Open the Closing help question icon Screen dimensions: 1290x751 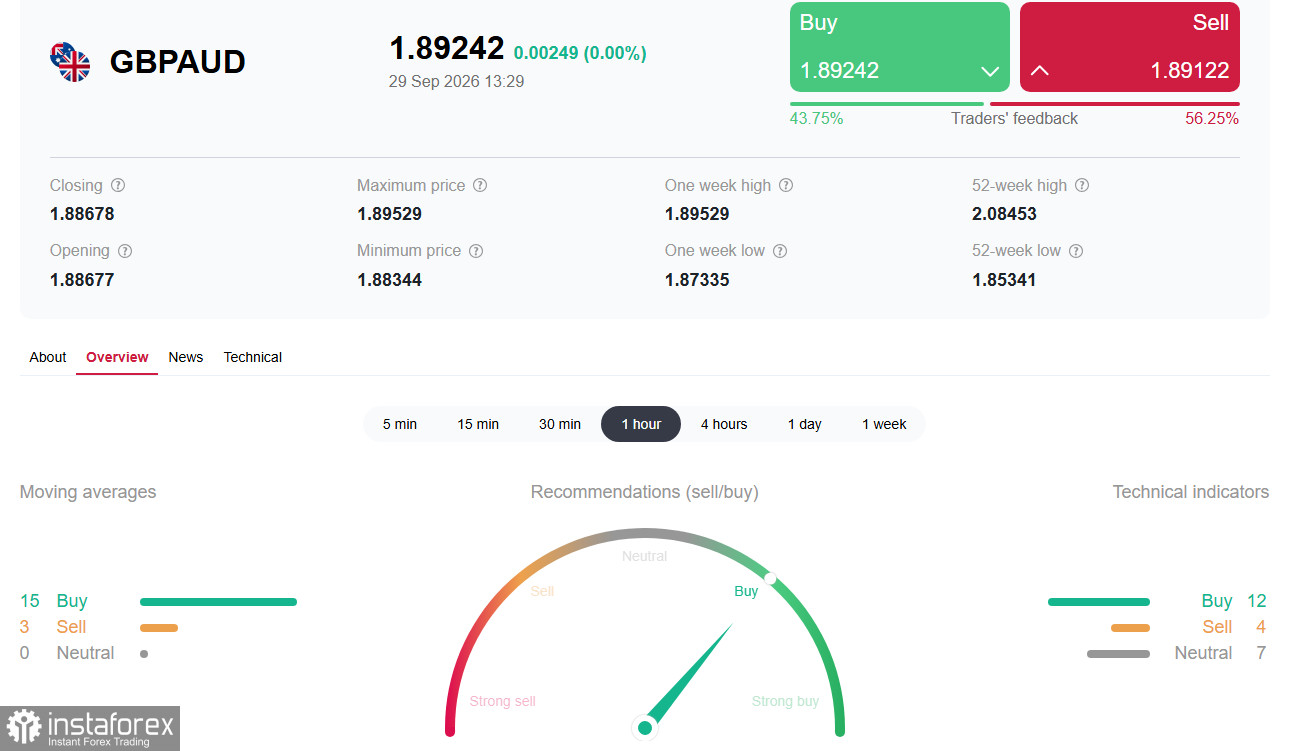click(x=118, y=186)
